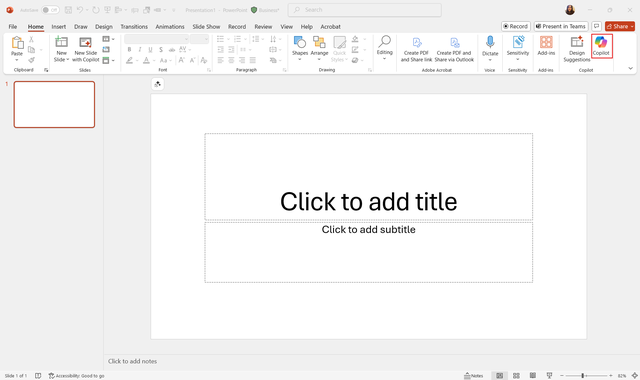Image resolution: width=640 pixels, height=380 pixels.
Task: Clear all formatting in Font group
Action: [x=204, y=60]
